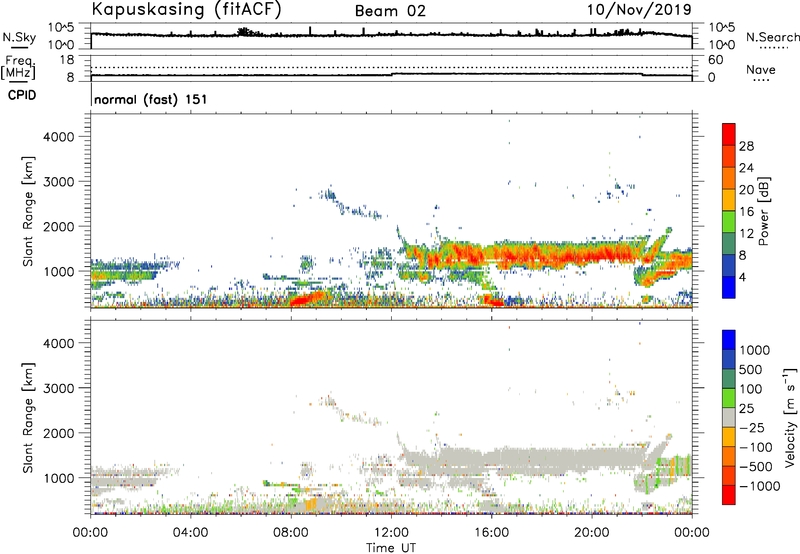800x554 pixels.
Task: Pick the dark blue top segment of the velocity colorbar
Action: click(x=729, y=340)
